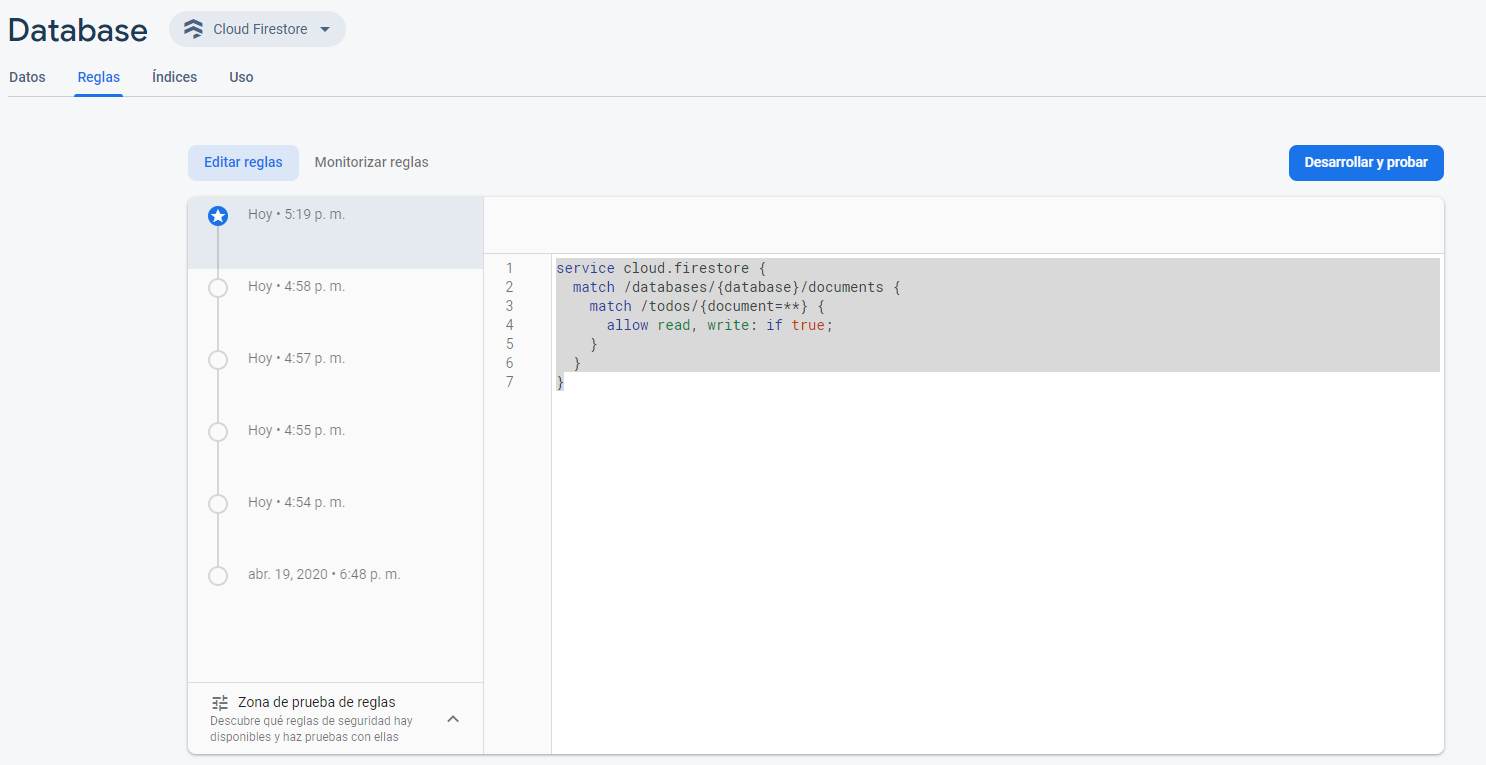Click the Database page heading
The width and height of the screenshot is (1486, 765).
[78, 30]
